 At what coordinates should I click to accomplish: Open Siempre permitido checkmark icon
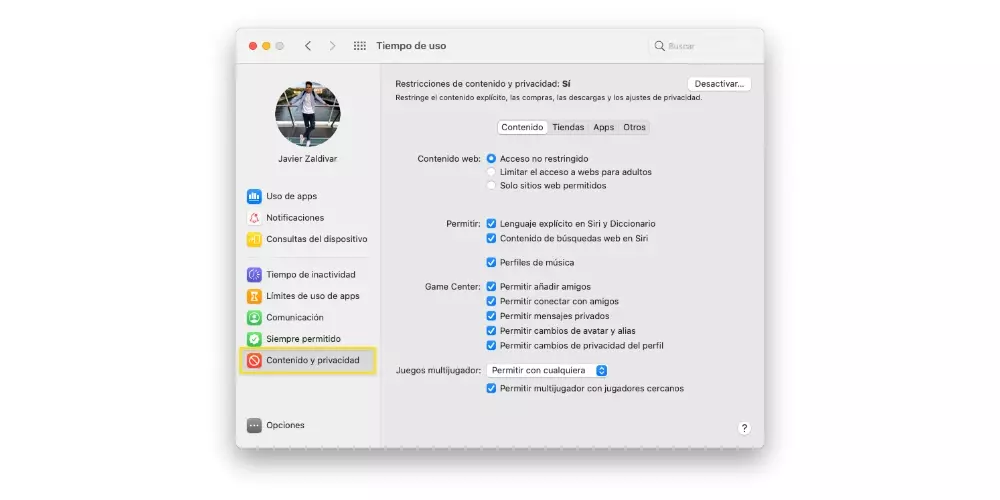(254, 339)
